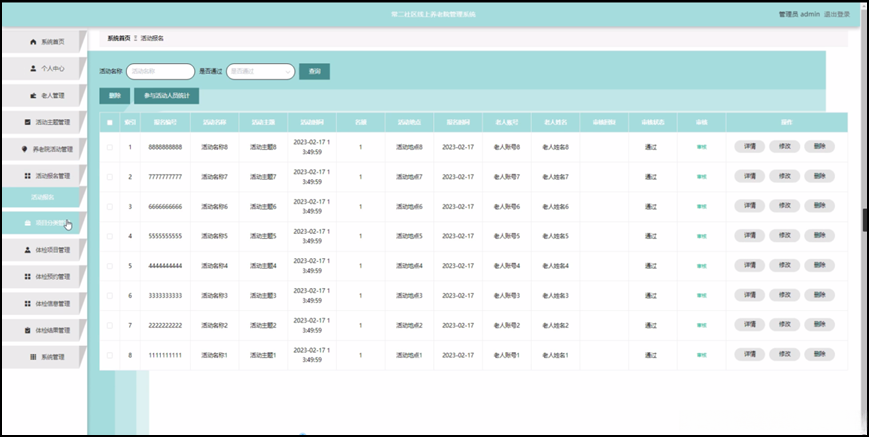This screenshot has width=869, height=437.
Task: Click the cell 活动主题5
Action: pyautogui.click(x=263, y=236)
